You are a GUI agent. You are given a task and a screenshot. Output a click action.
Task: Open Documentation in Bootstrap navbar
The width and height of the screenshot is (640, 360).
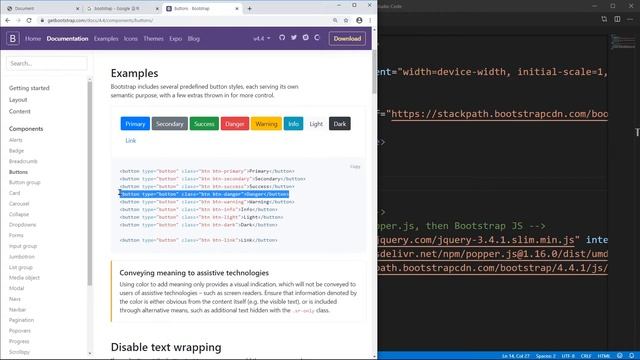pos(67,39)
